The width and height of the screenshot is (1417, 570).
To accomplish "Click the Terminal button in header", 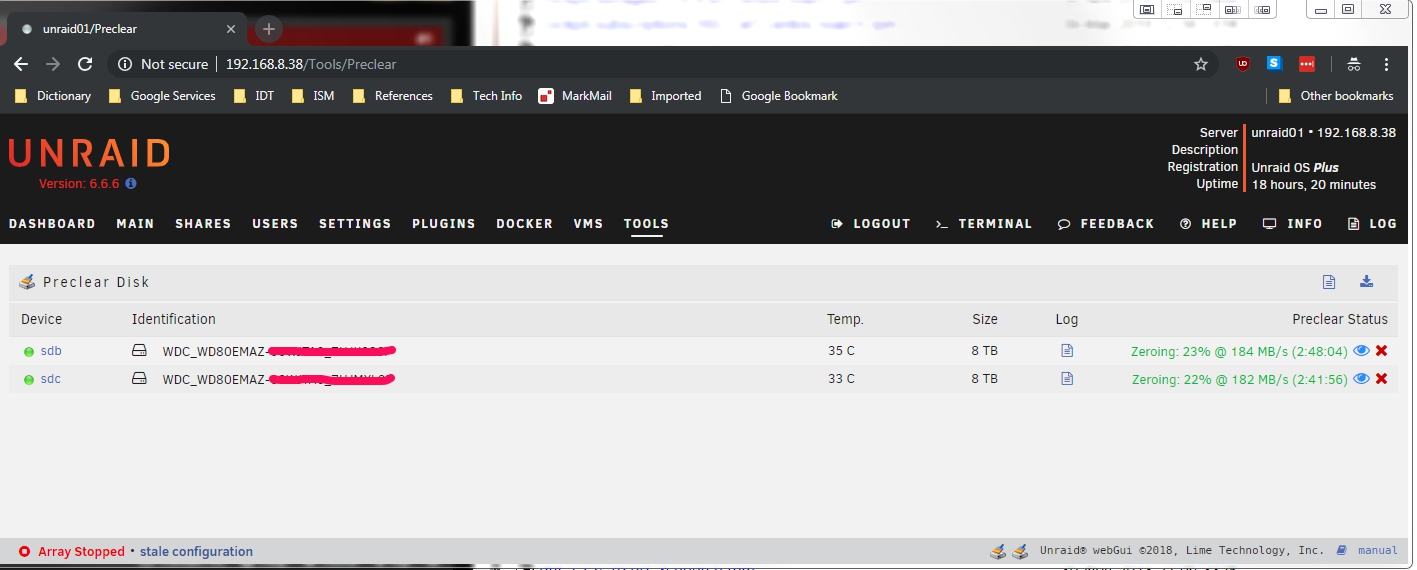I will click(x=984, y=224).
